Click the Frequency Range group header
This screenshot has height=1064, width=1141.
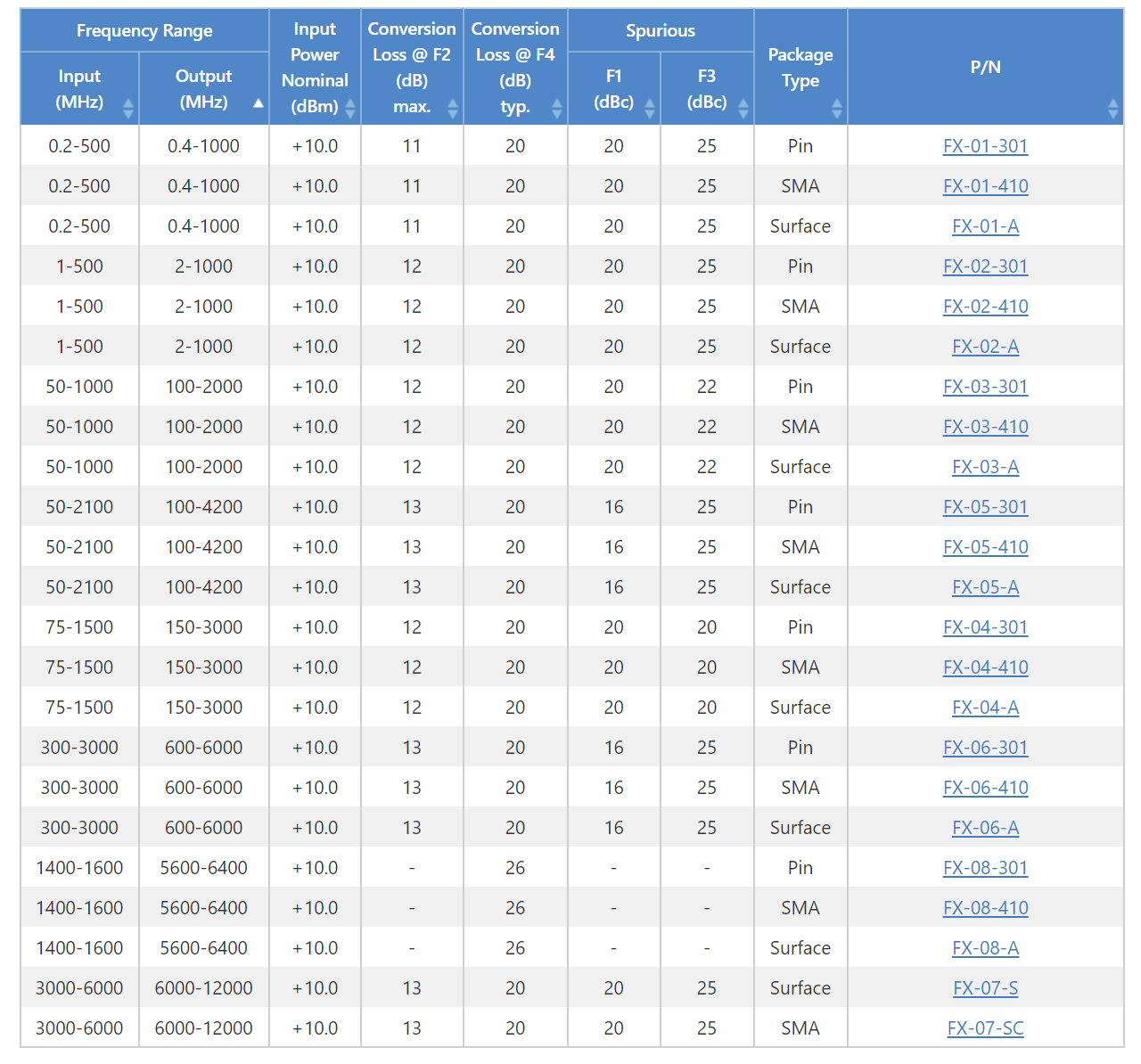pos(144,30)
